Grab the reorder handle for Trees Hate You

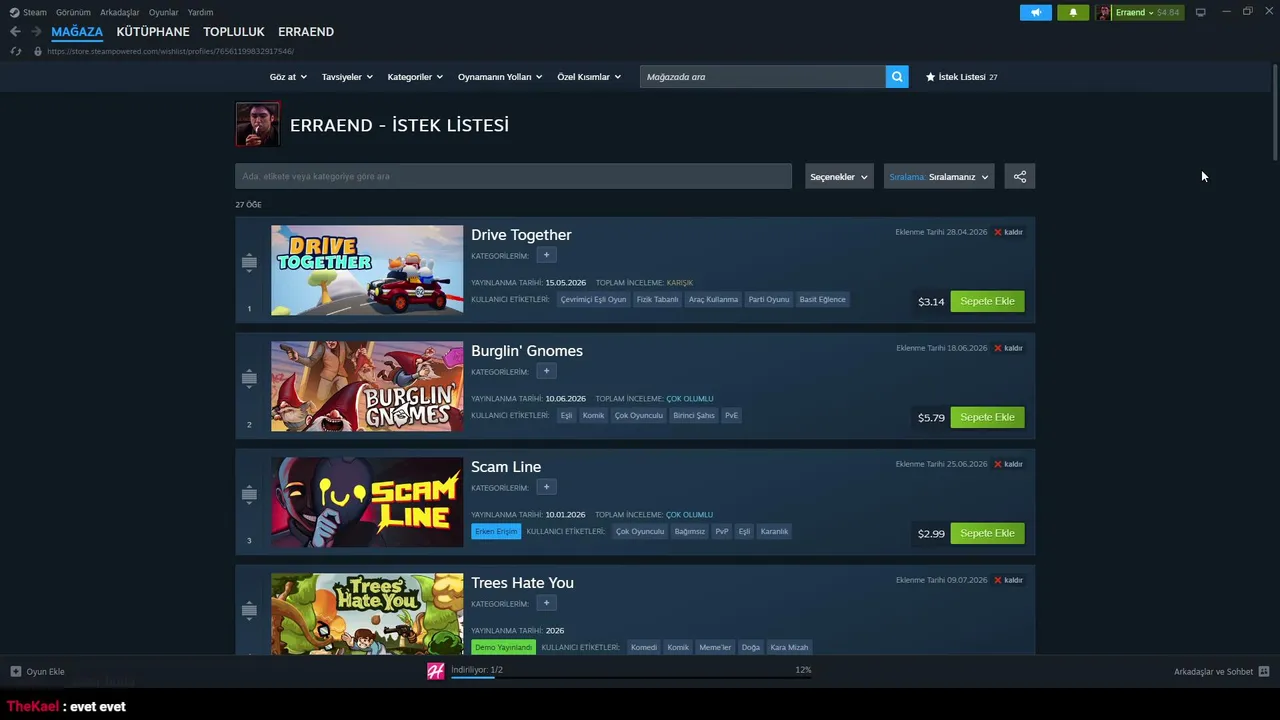(249, 610)
